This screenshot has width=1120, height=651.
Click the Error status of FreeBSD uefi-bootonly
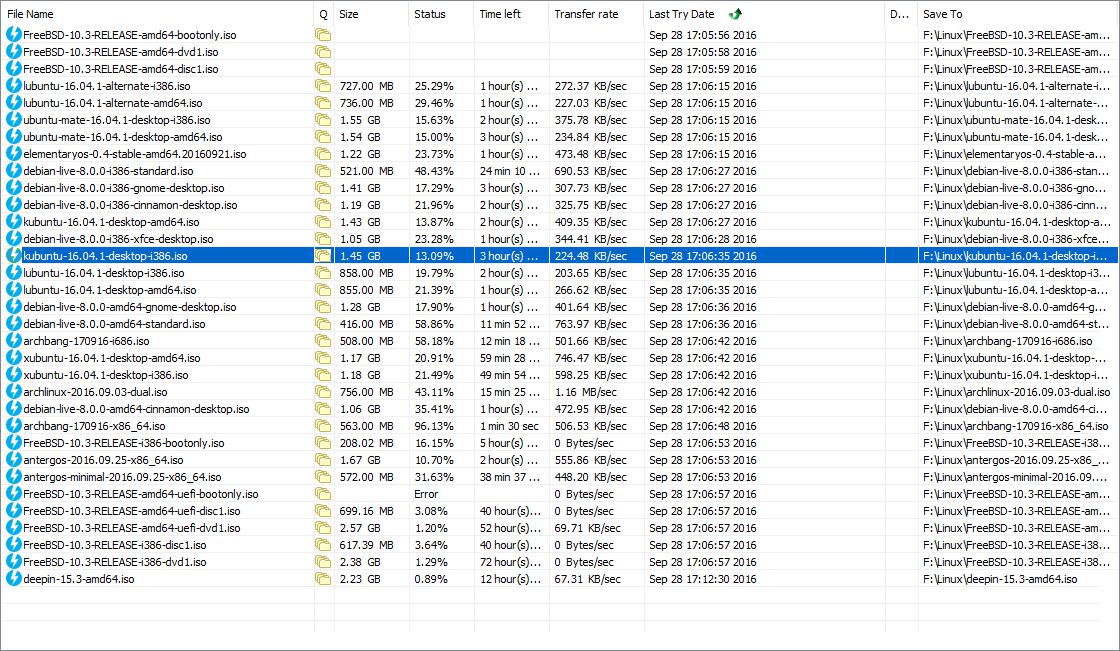click(x=426, y=494)
